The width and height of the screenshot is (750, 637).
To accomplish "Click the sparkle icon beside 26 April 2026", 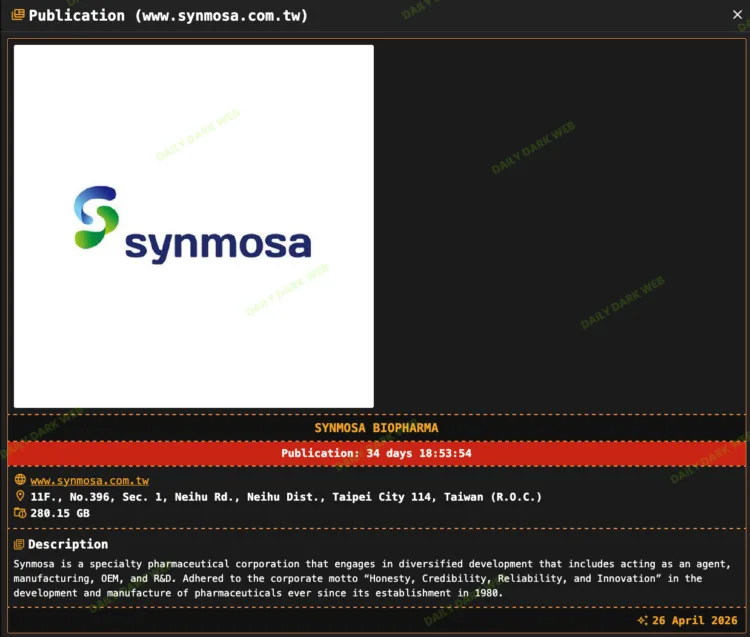I will (643, 620).
